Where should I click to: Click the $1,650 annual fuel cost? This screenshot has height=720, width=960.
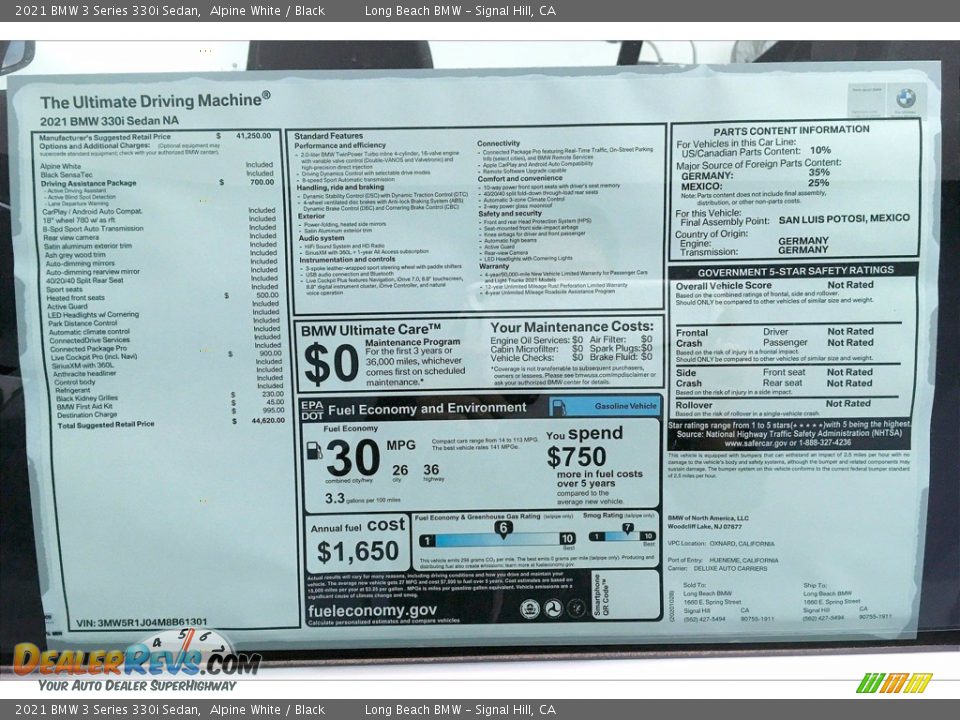358,551
